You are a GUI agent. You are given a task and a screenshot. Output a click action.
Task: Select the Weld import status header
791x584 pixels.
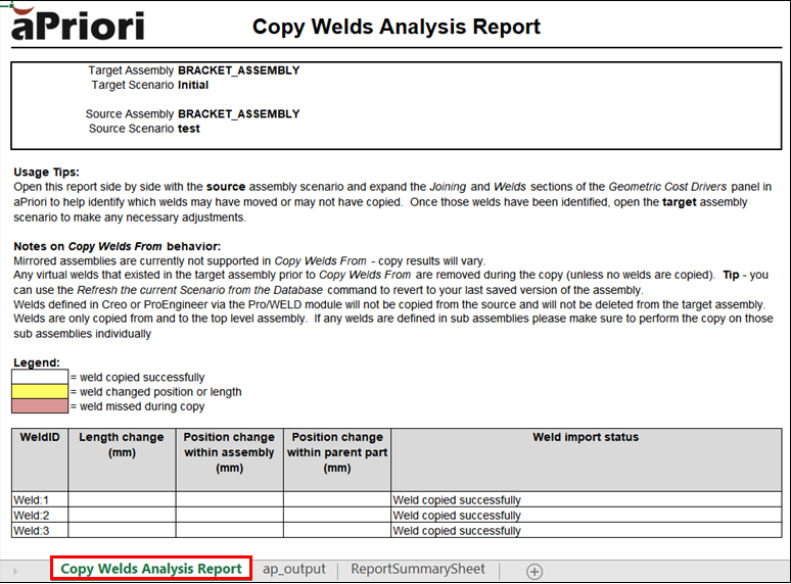point(585,438)
